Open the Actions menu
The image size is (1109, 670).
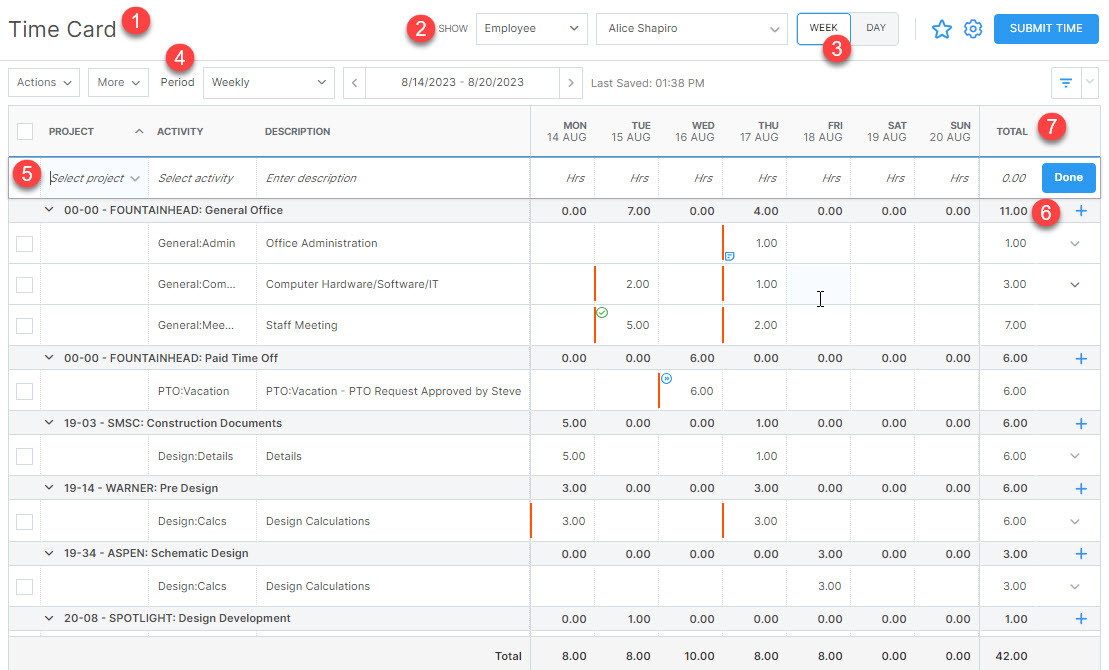[43, 82]
